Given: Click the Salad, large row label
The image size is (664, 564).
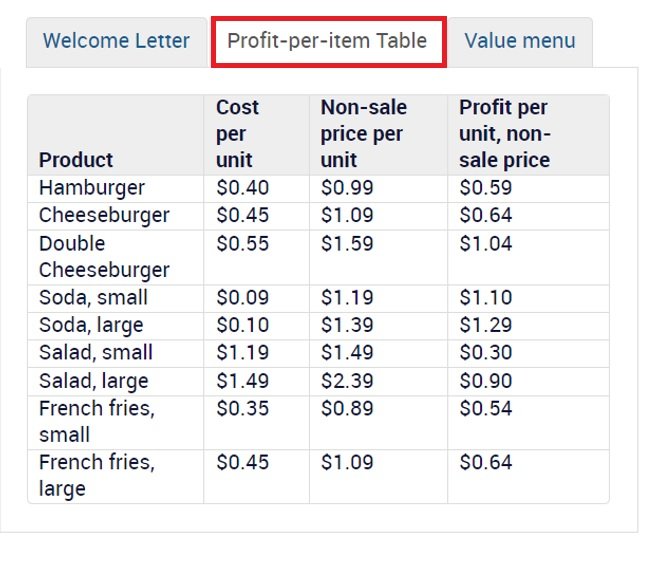Looking at the screenshot, I should coord(93,380).
